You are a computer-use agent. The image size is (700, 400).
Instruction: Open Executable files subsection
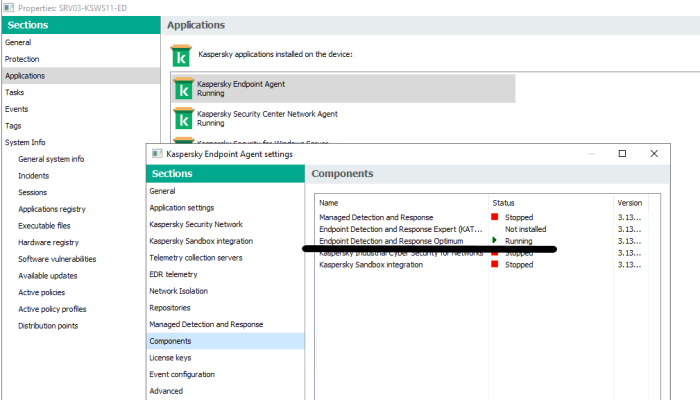(44, 226)
